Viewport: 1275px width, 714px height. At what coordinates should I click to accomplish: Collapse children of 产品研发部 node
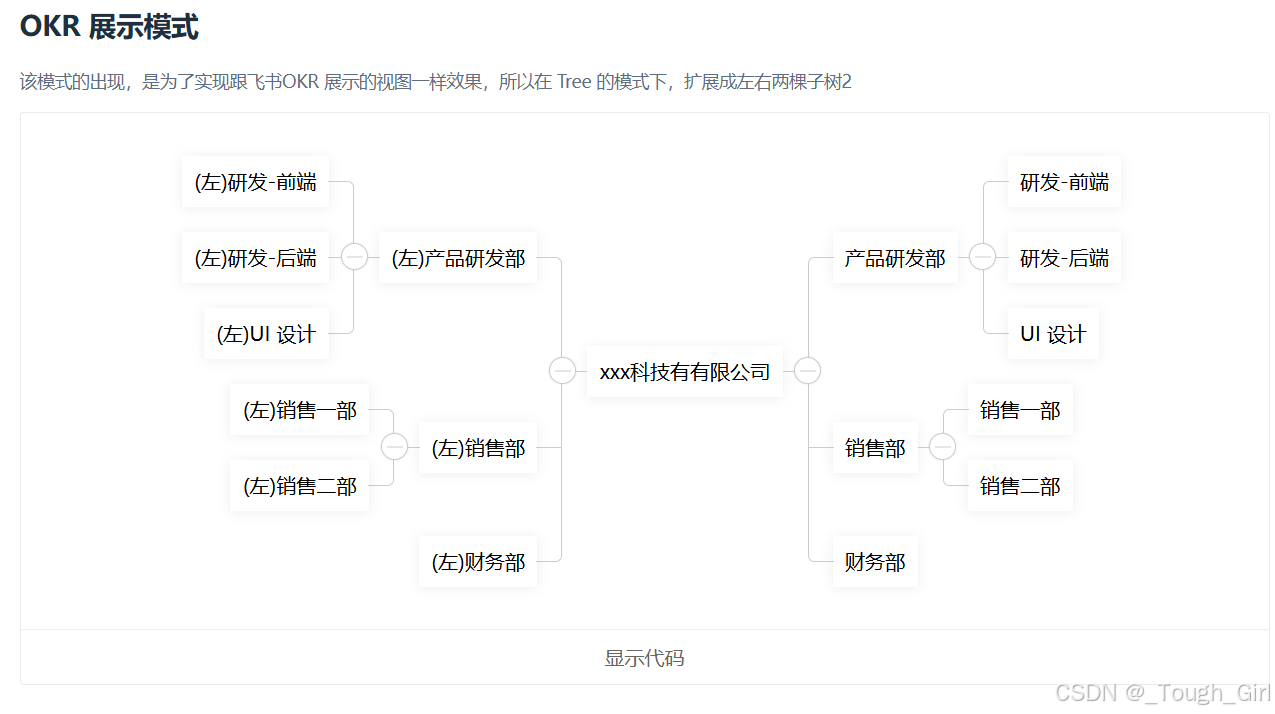pos(982,257)
